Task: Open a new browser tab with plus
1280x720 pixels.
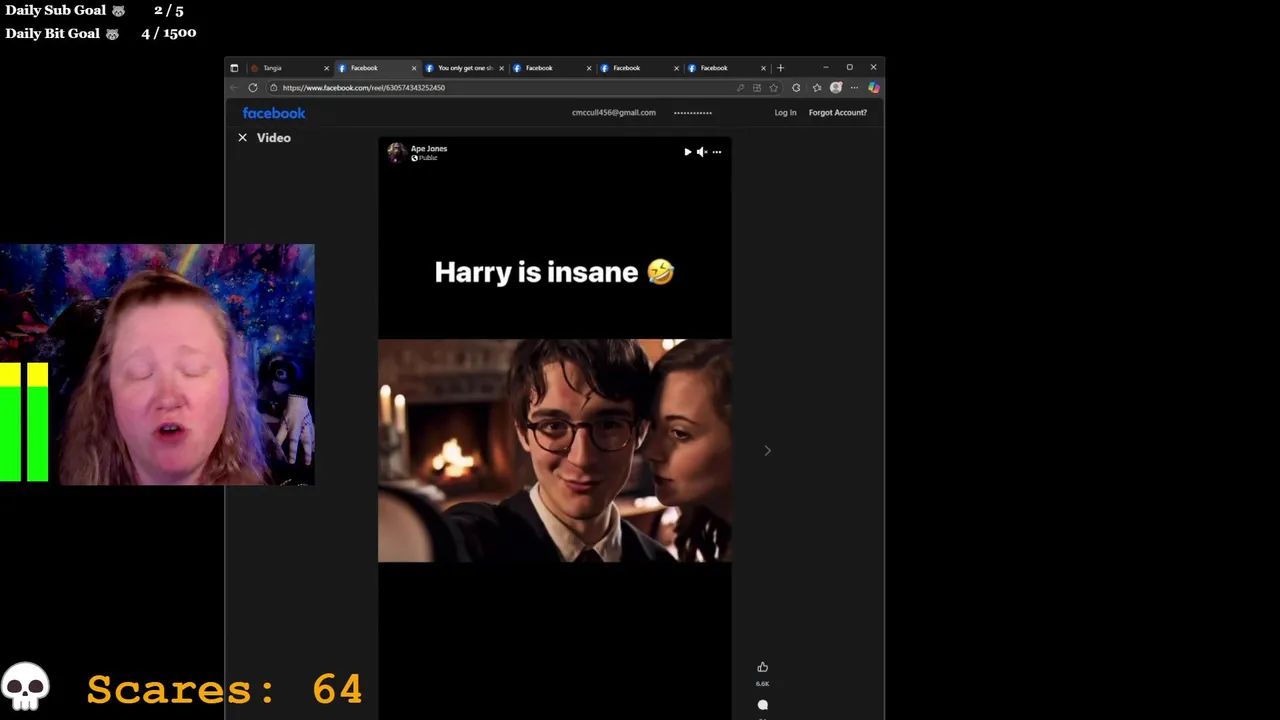Action: click(x=780, y=68)
